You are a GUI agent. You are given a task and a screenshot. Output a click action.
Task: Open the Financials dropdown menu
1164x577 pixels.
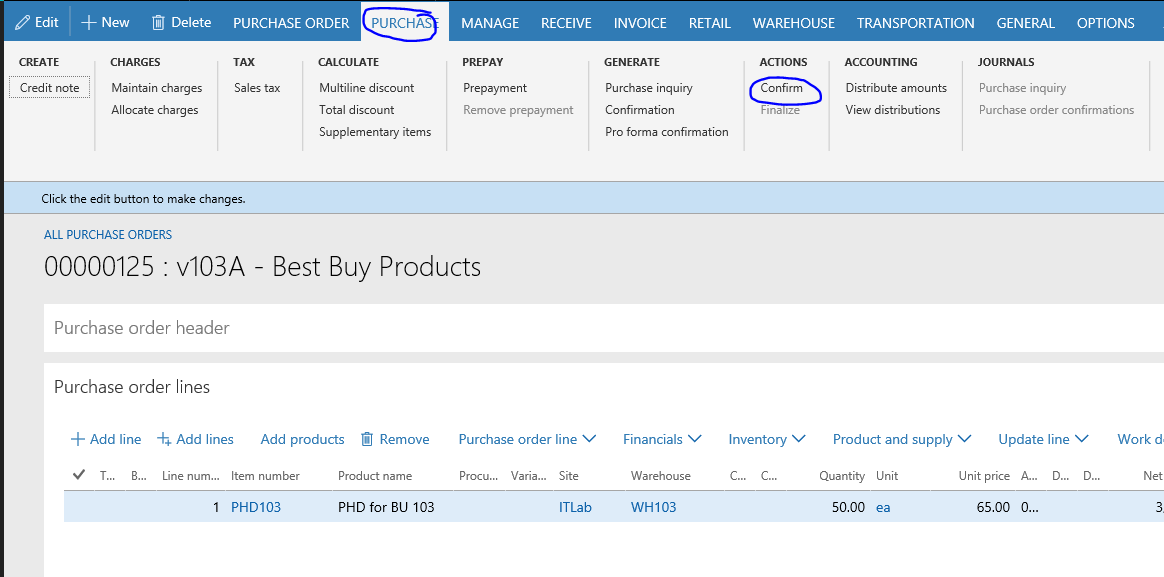pyautogui.click(x=662, y=440)
